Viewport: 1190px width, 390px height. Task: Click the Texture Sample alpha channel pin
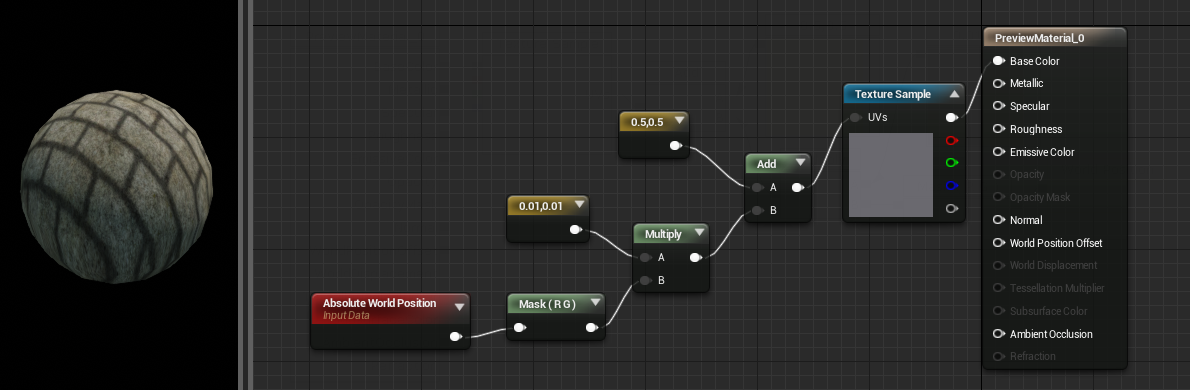pos(952,208)
